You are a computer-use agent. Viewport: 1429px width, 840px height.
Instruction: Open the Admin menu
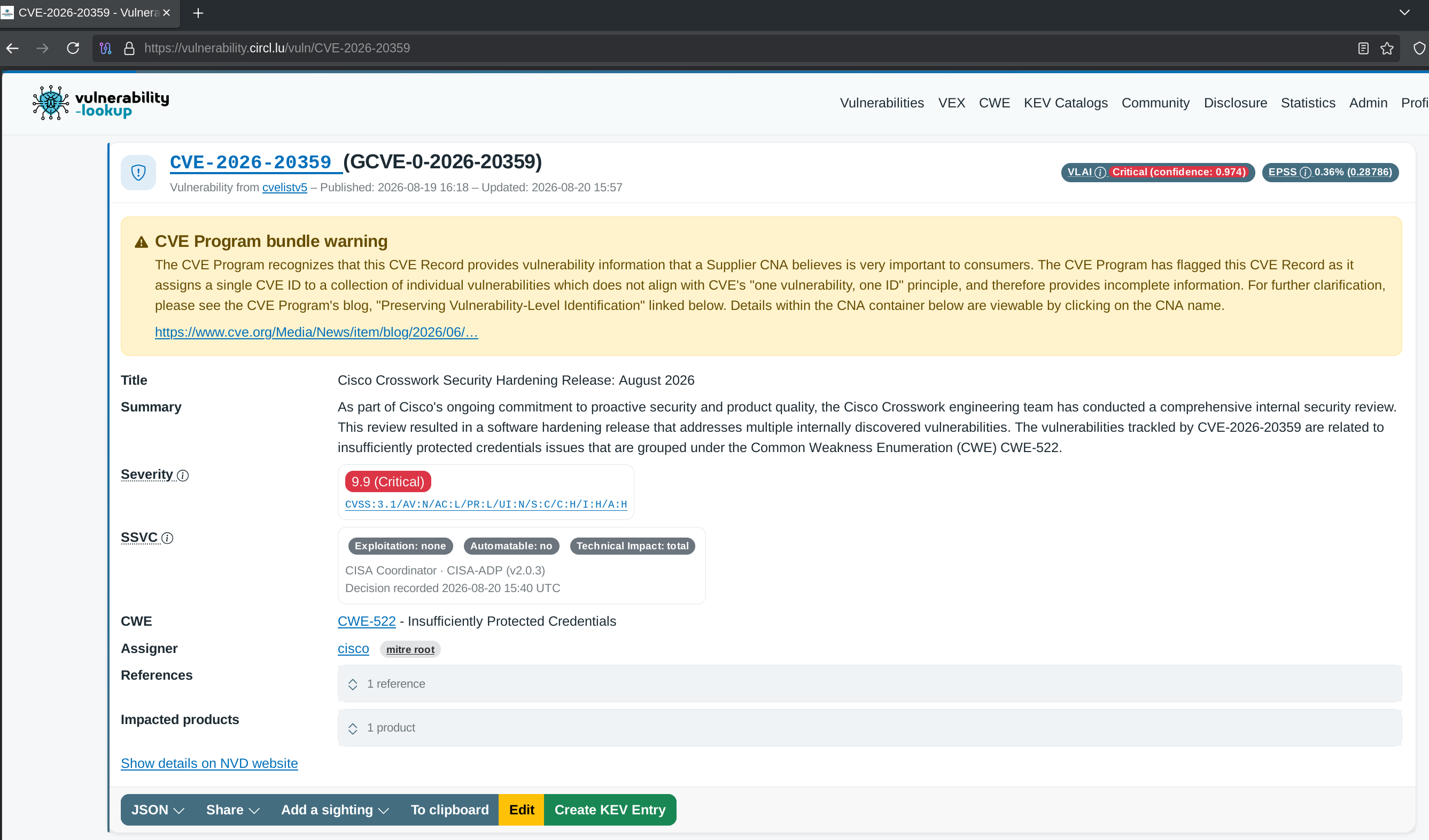pyautogui.click(x=1368, y=103)
